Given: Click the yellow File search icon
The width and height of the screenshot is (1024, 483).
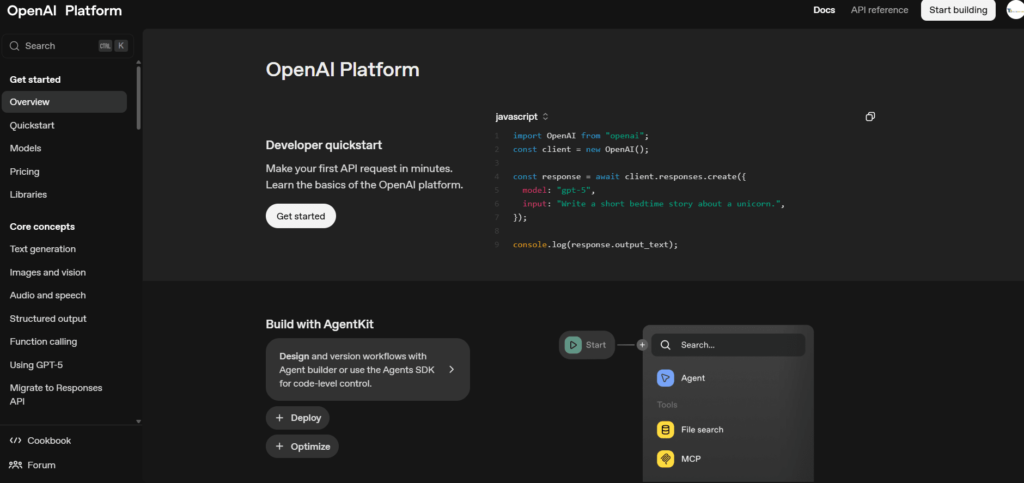Looking at the screenshot, I should click(x=665, y=429).
